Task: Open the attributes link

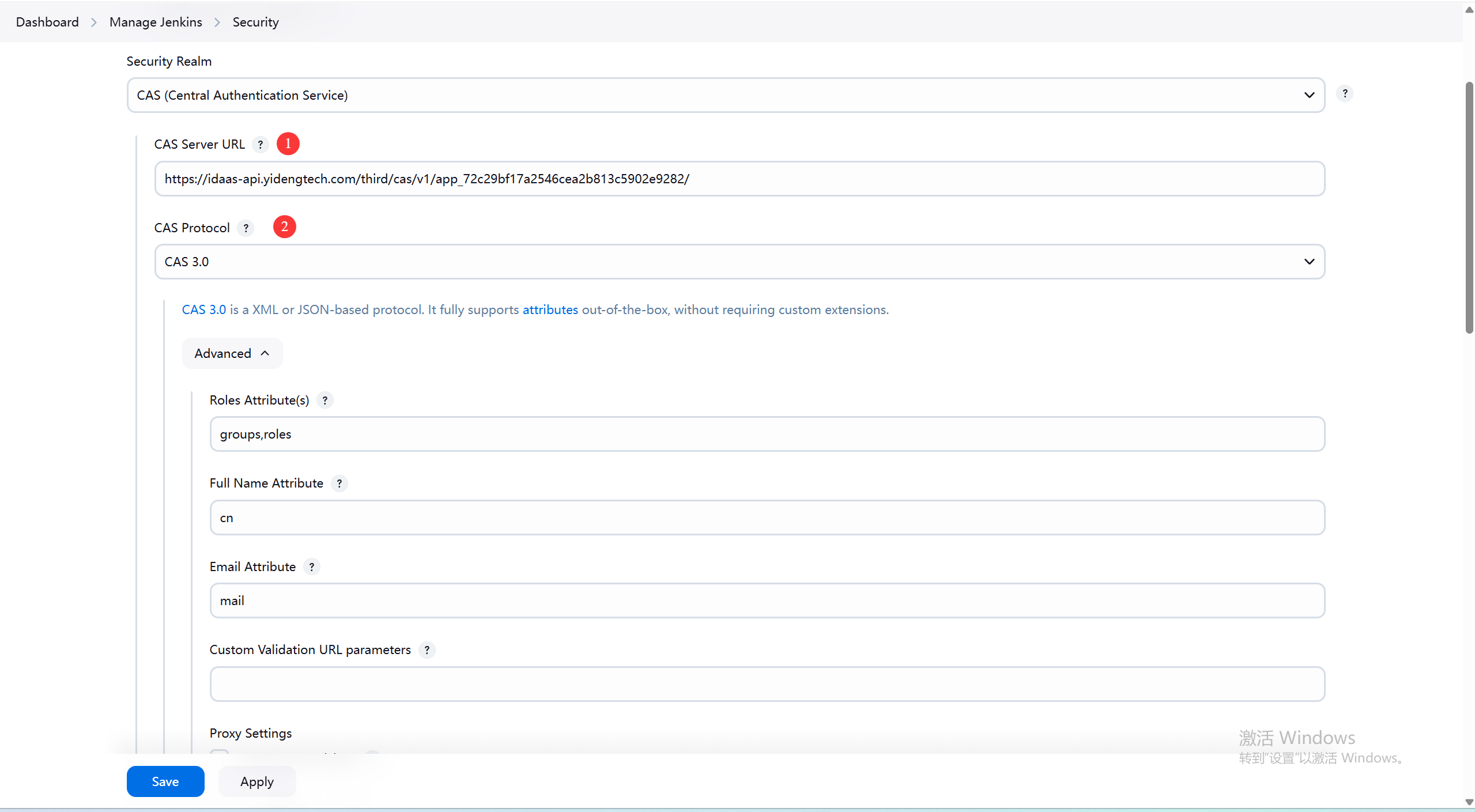Action: tap(550, 310)
